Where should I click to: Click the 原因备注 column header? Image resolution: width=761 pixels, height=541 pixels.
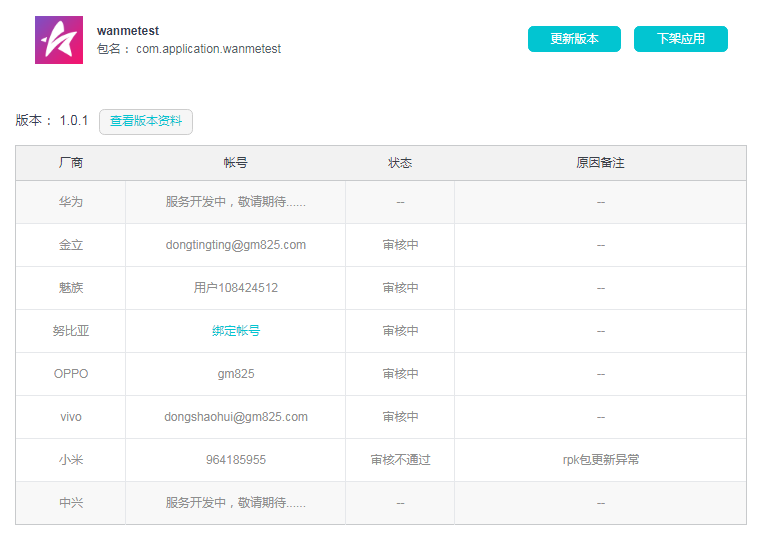coord(600,163)
